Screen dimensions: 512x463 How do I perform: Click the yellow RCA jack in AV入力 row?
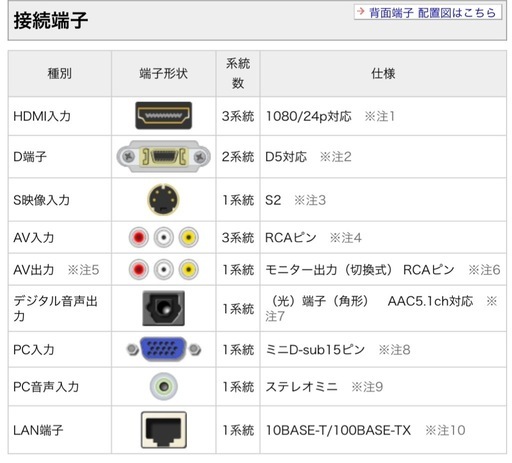(188, 237)
